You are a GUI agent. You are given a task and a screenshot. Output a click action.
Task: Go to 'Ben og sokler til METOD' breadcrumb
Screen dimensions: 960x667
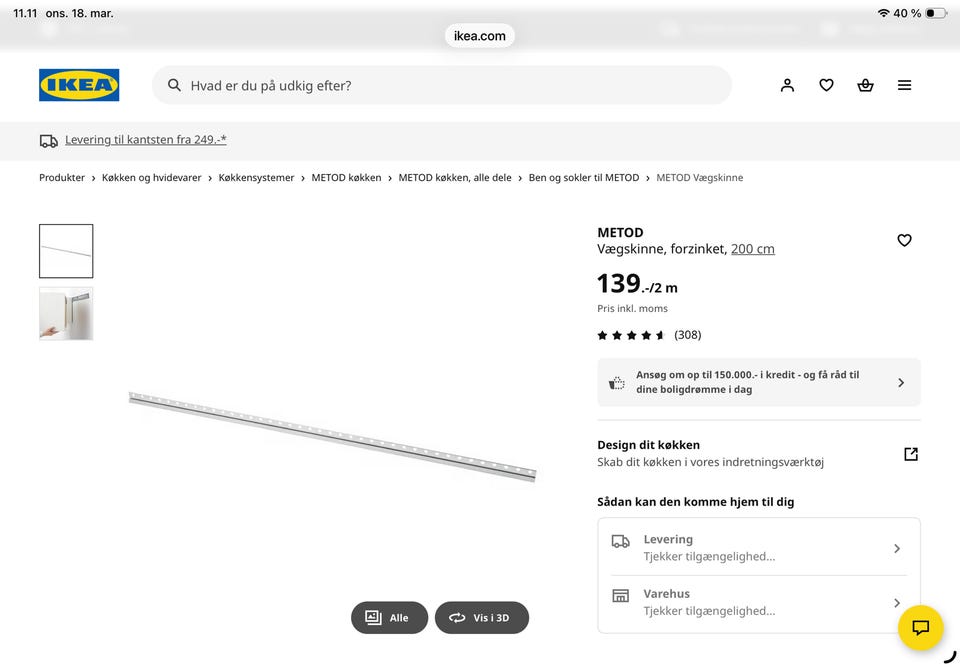[x=583, y=178]
